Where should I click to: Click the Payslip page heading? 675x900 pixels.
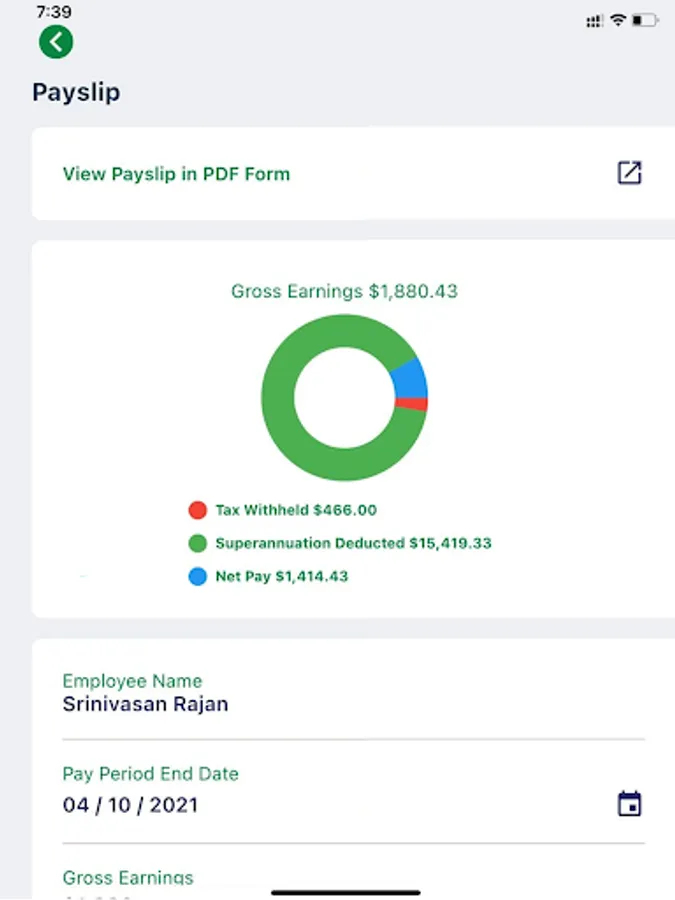76,91
